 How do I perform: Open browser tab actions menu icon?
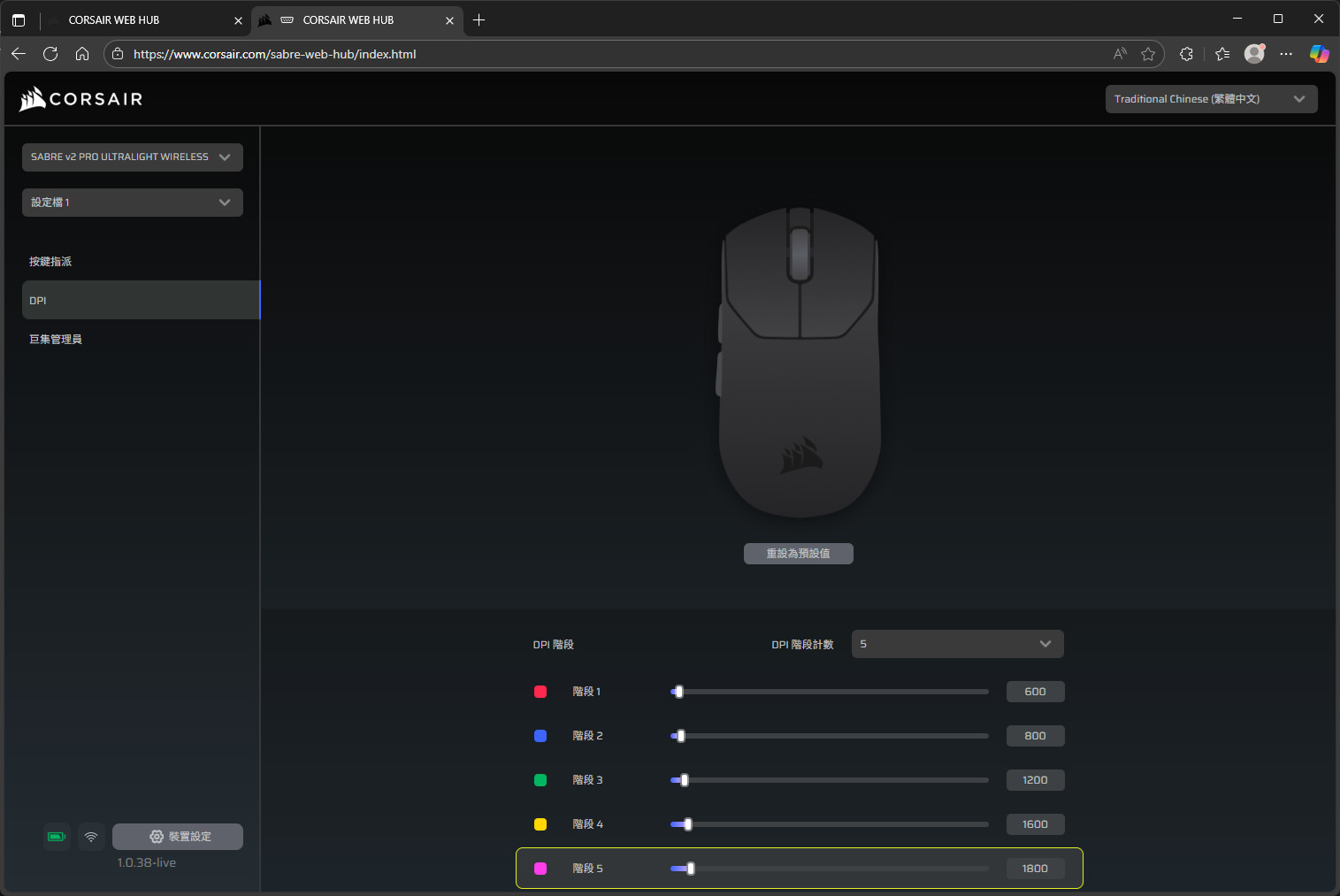(x=19, y=19)
